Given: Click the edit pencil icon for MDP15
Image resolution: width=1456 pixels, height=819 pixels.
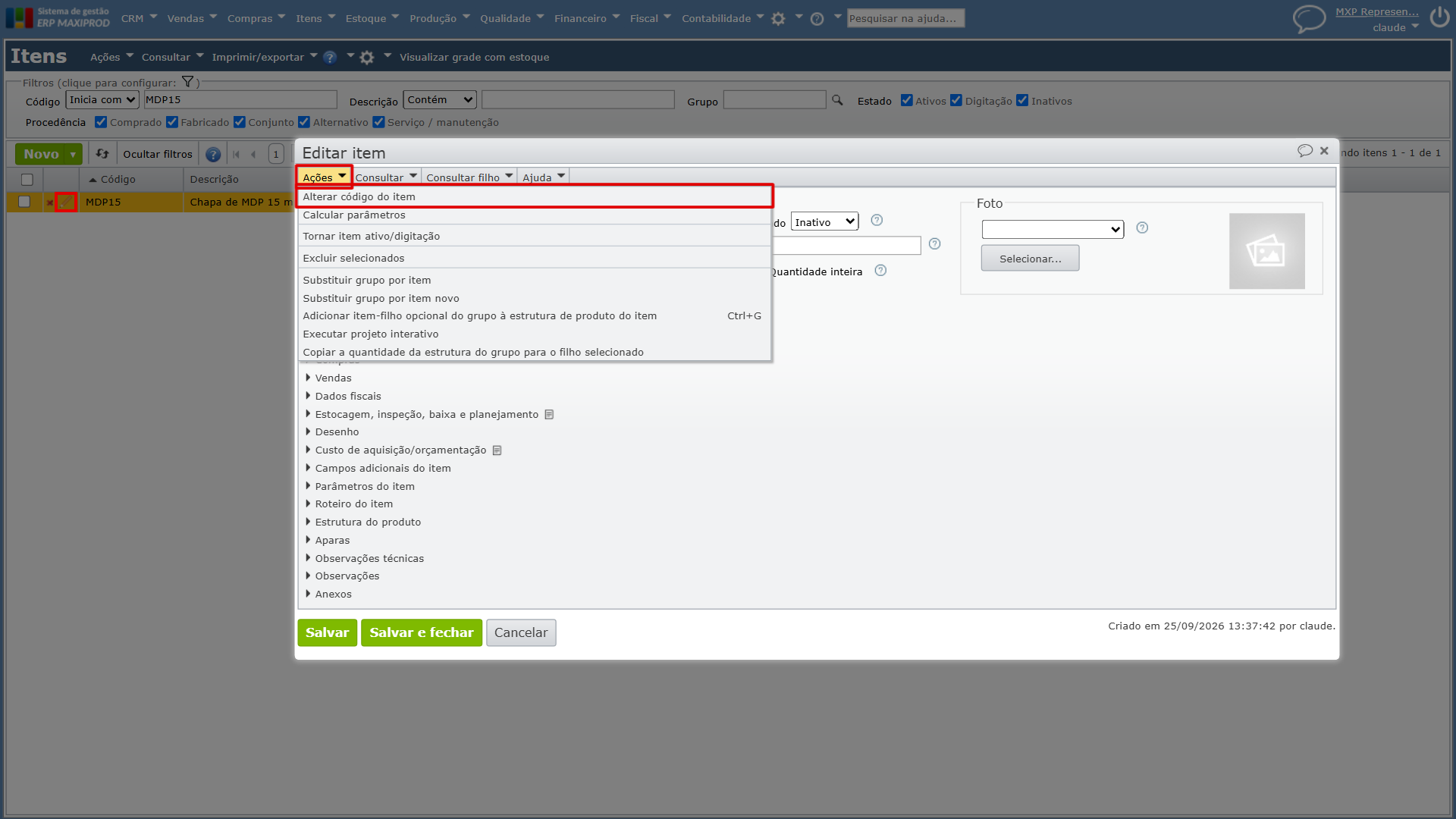Looking at the screenshot, I should coord(66,202).
